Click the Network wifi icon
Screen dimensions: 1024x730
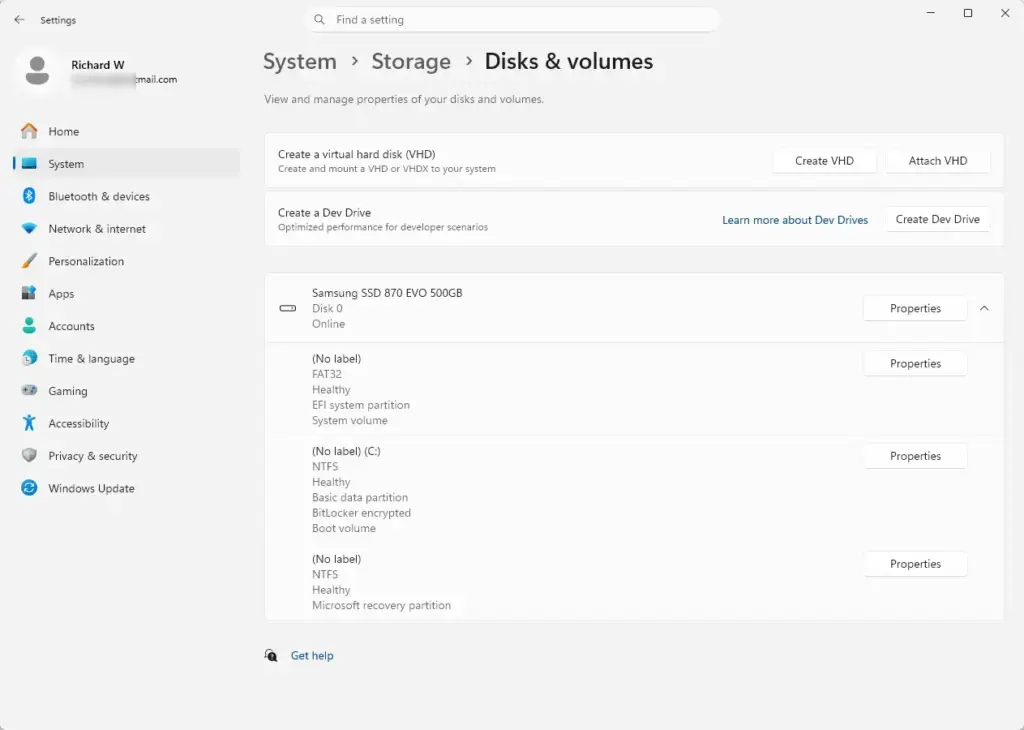pos(29,229)
